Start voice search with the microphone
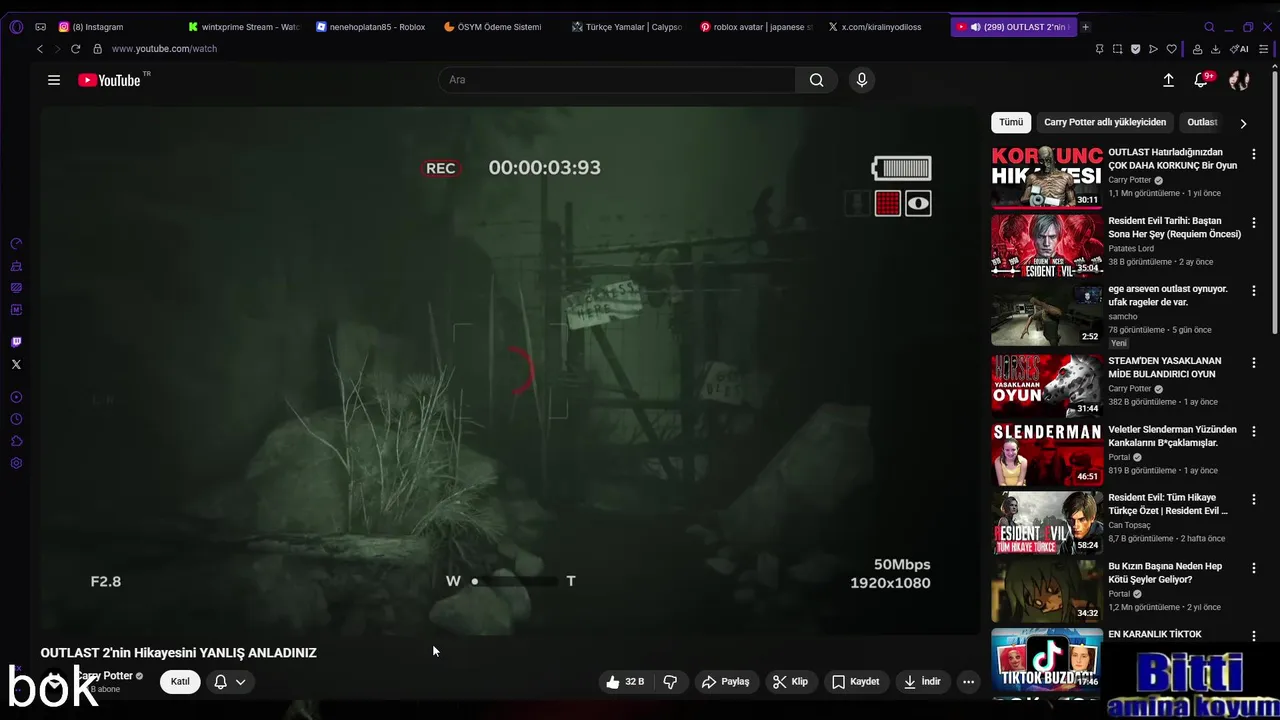Image resolution: width=1280 pixels, height=720 pixels. (862, 80)
